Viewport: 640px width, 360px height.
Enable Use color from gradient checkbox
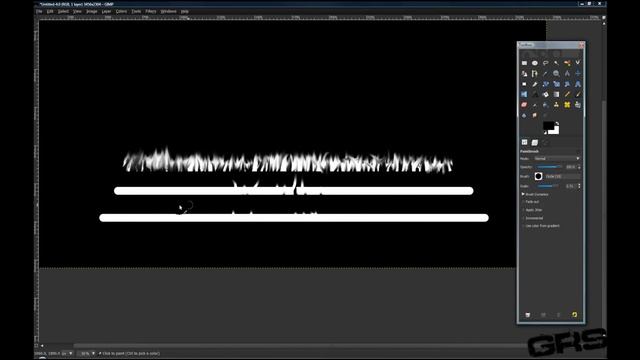coord(523,226)
